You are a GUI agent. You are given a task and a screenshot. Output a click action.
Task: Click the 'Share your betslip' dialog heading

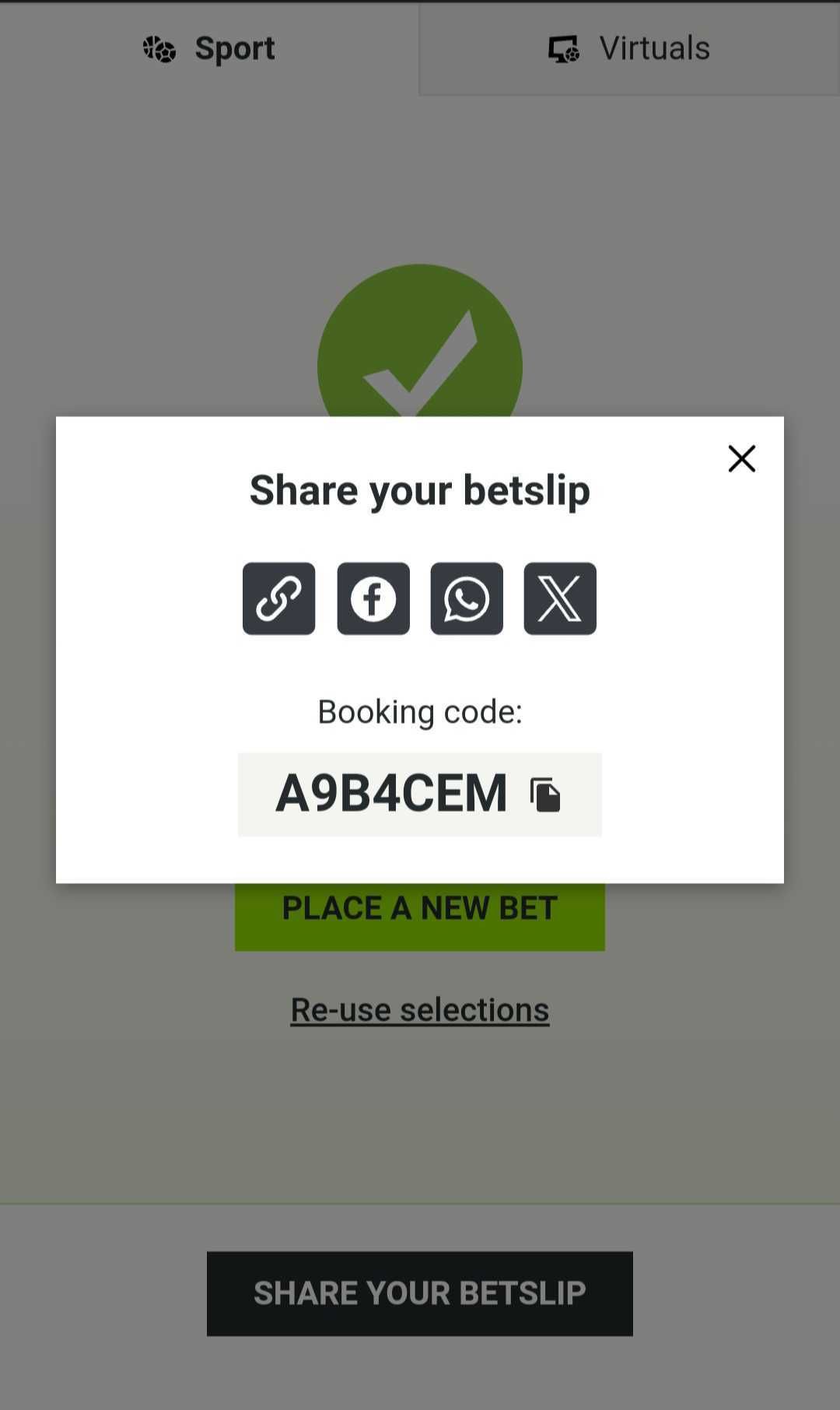tap(420, 490)
